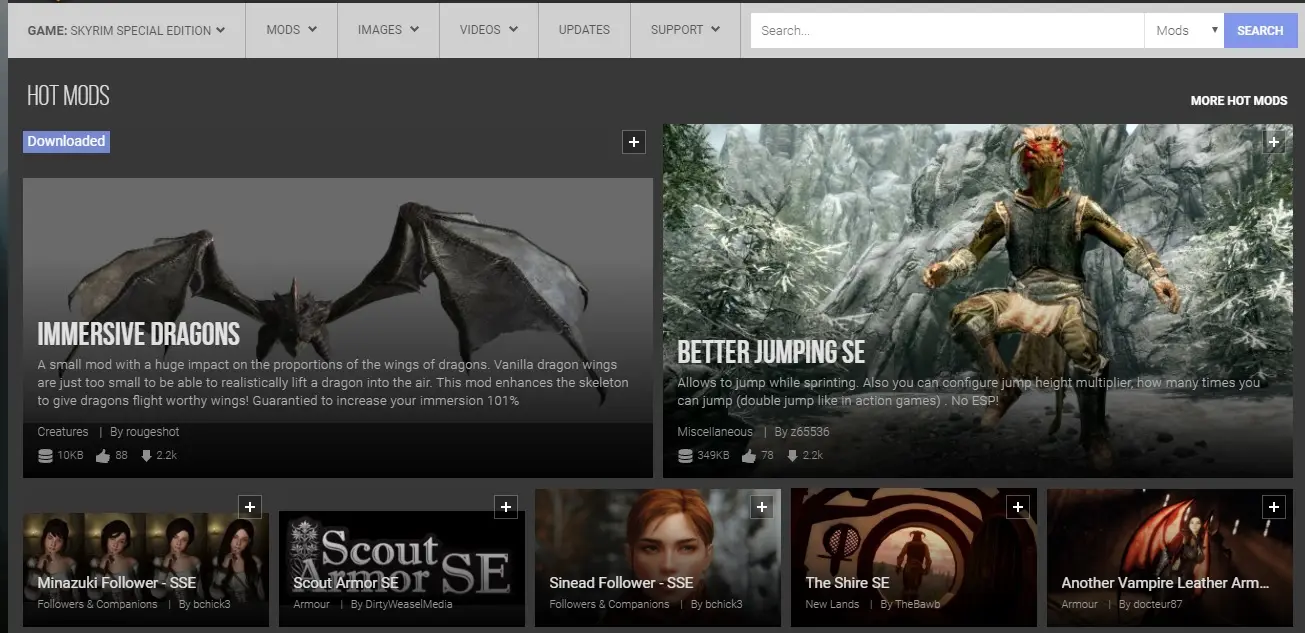Click the Downloaded badge above Immersive Dragons
Viewport: 1305px width, 633px height.
coord(66,141)
